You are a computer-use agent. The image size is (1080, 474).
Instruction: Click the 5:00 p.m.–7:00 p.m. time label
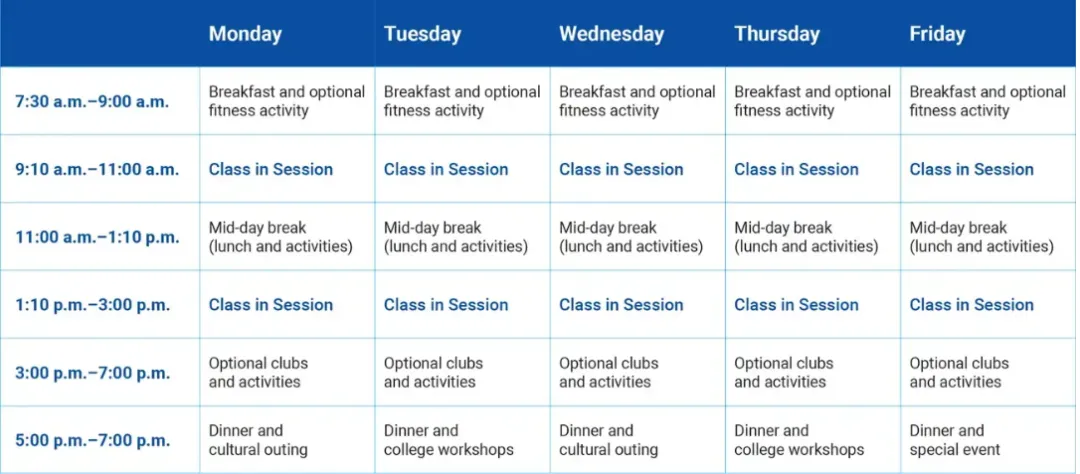pos(92,440)
